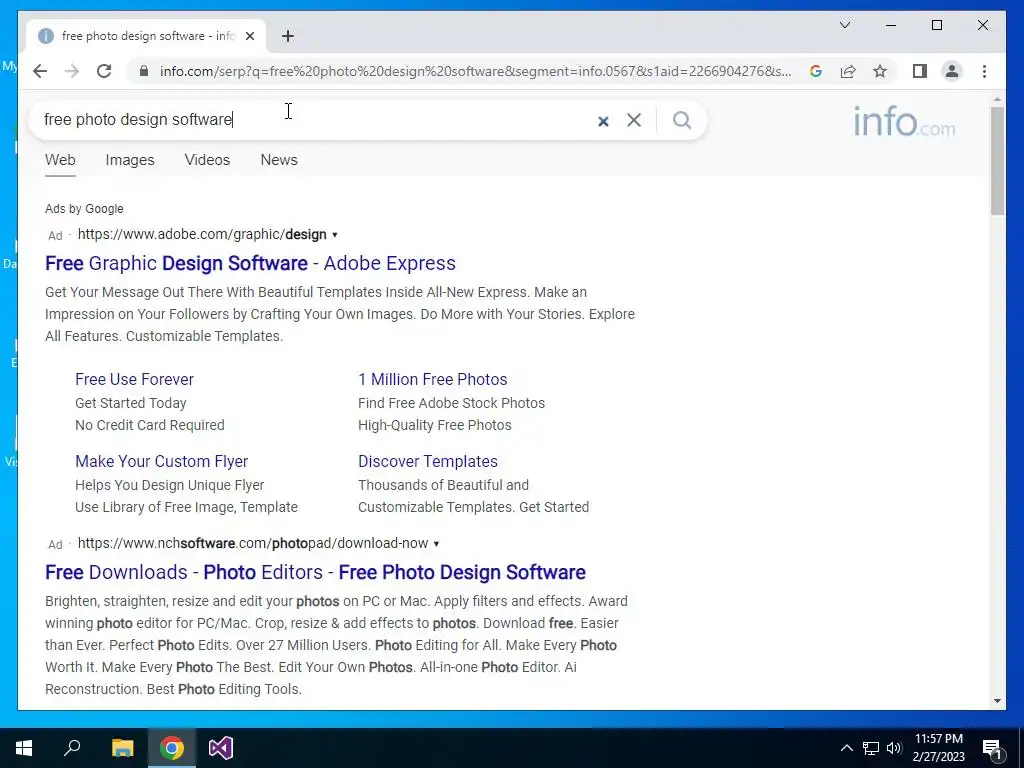The height and width of the screenshot is (768, 1024).
Task: Switch to Videos results tab
Action: coord(207,160)
